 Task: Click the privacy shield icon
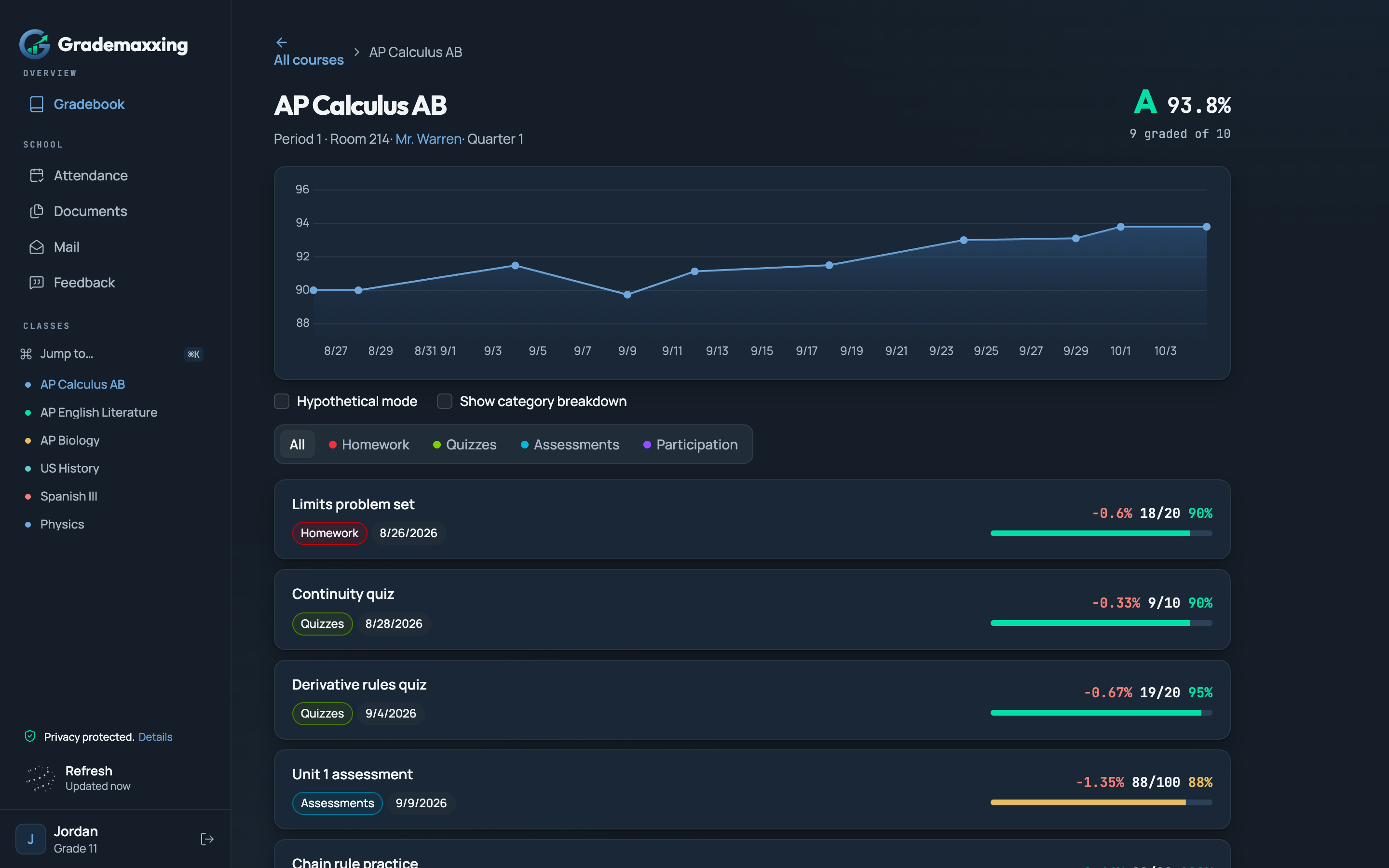click(30, 736)
